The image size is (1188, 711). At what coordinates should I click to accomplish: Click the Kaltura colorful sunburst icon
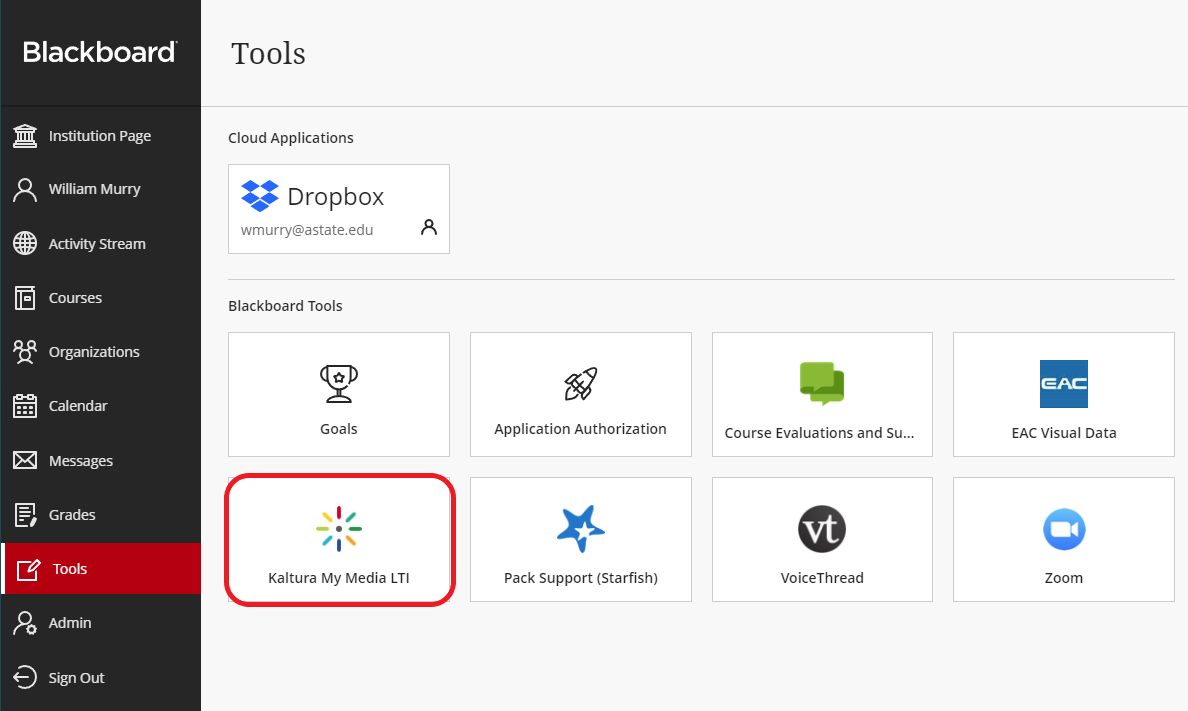[x=339, y=528]
